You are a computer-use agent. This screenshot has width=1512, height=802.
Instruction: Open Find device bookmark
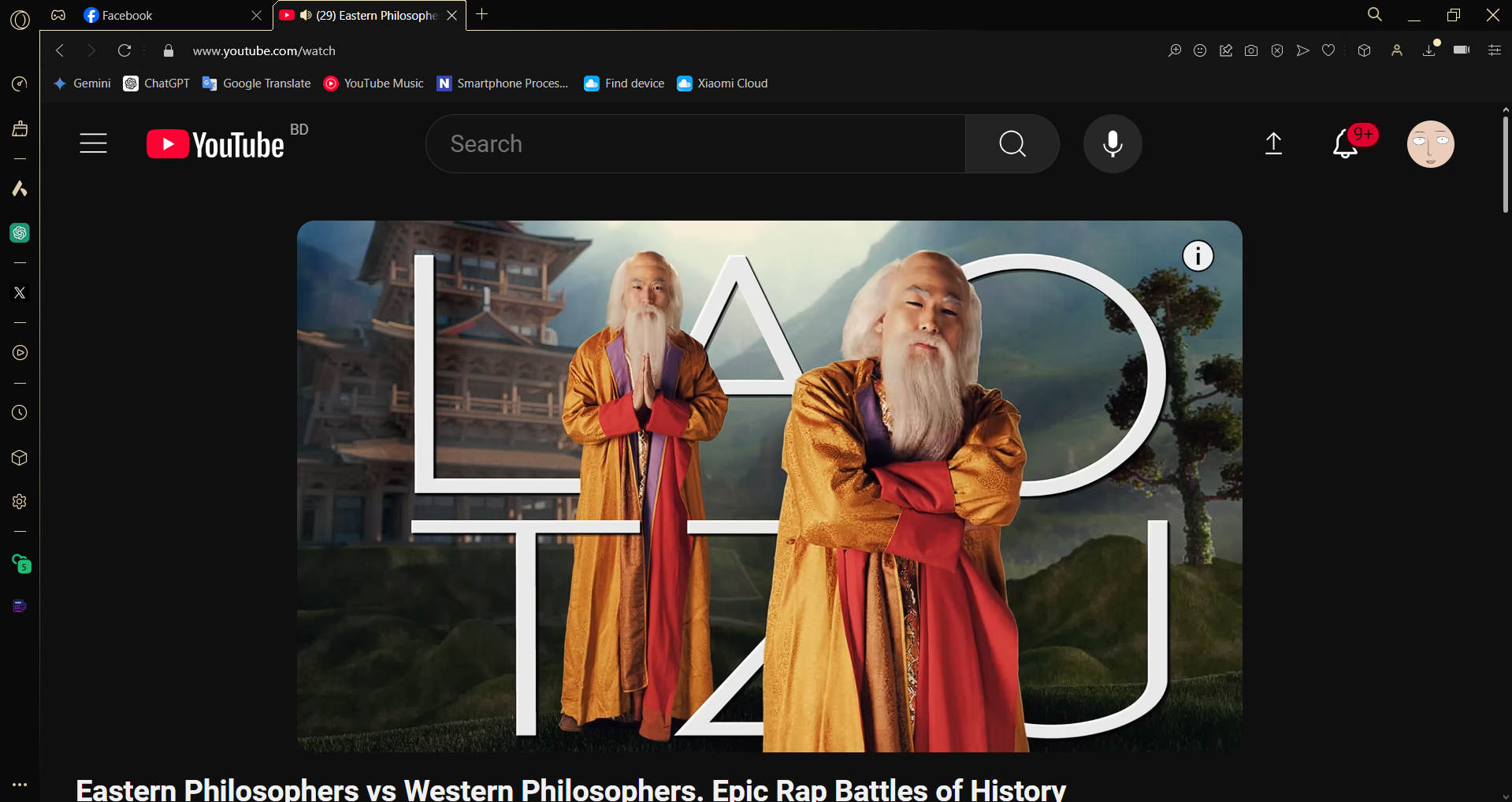(x=624, y=84)
